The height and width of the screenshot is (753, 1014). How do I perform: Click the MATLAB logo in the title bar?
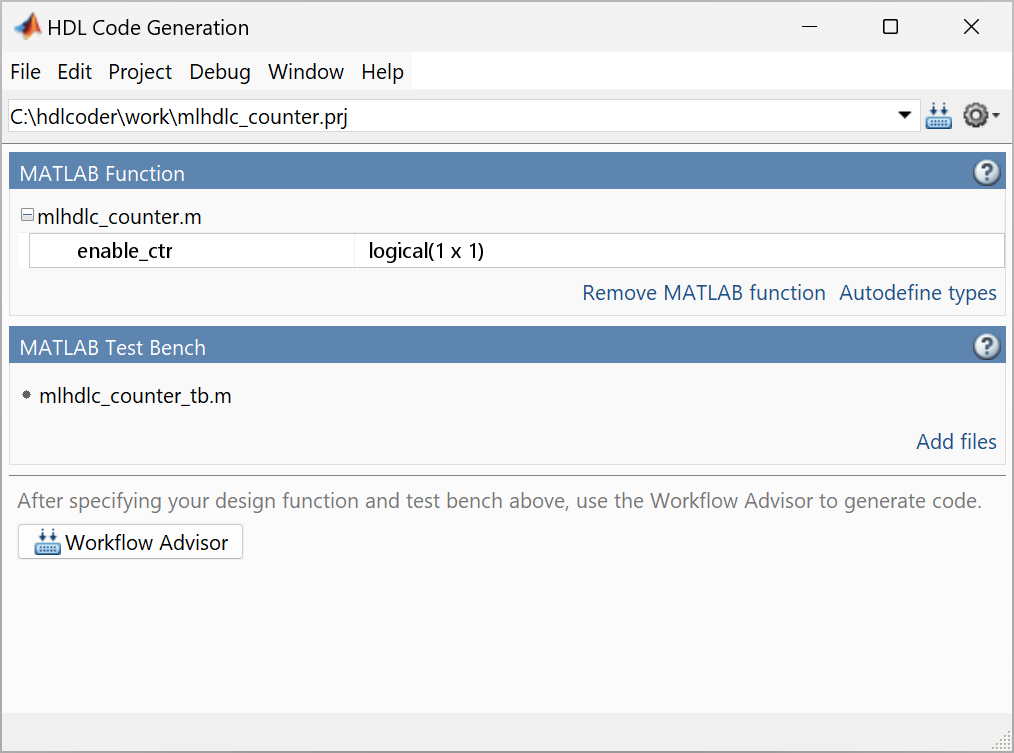tap(27, 26)
